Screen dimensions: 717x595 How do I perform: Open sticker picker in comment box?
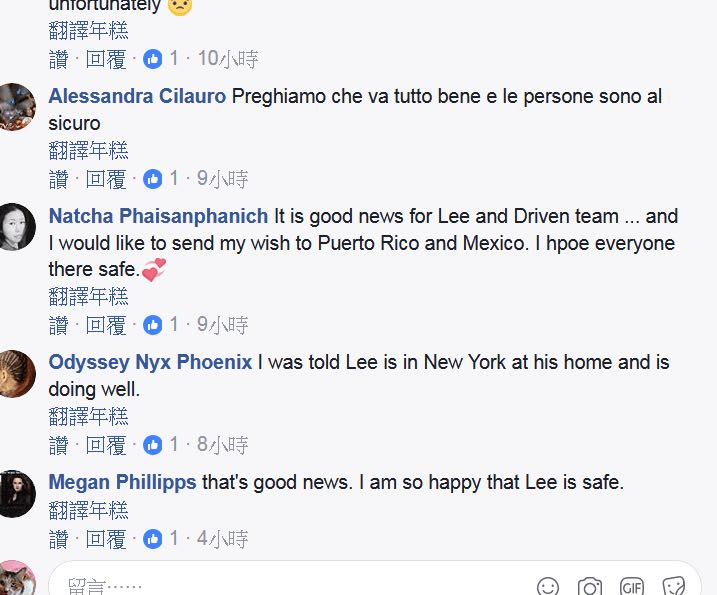click(674, 587)
